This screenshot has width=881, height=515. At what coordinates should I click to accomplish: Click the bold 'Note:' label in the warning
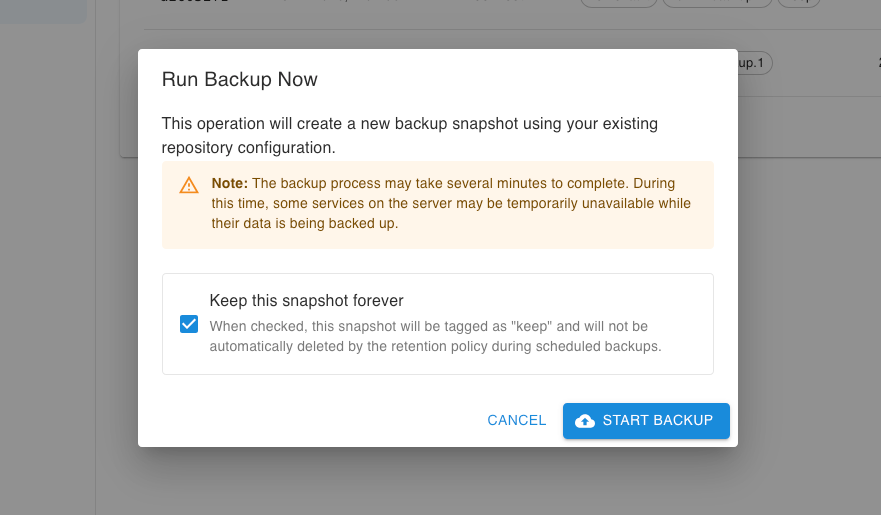[230, 183]
